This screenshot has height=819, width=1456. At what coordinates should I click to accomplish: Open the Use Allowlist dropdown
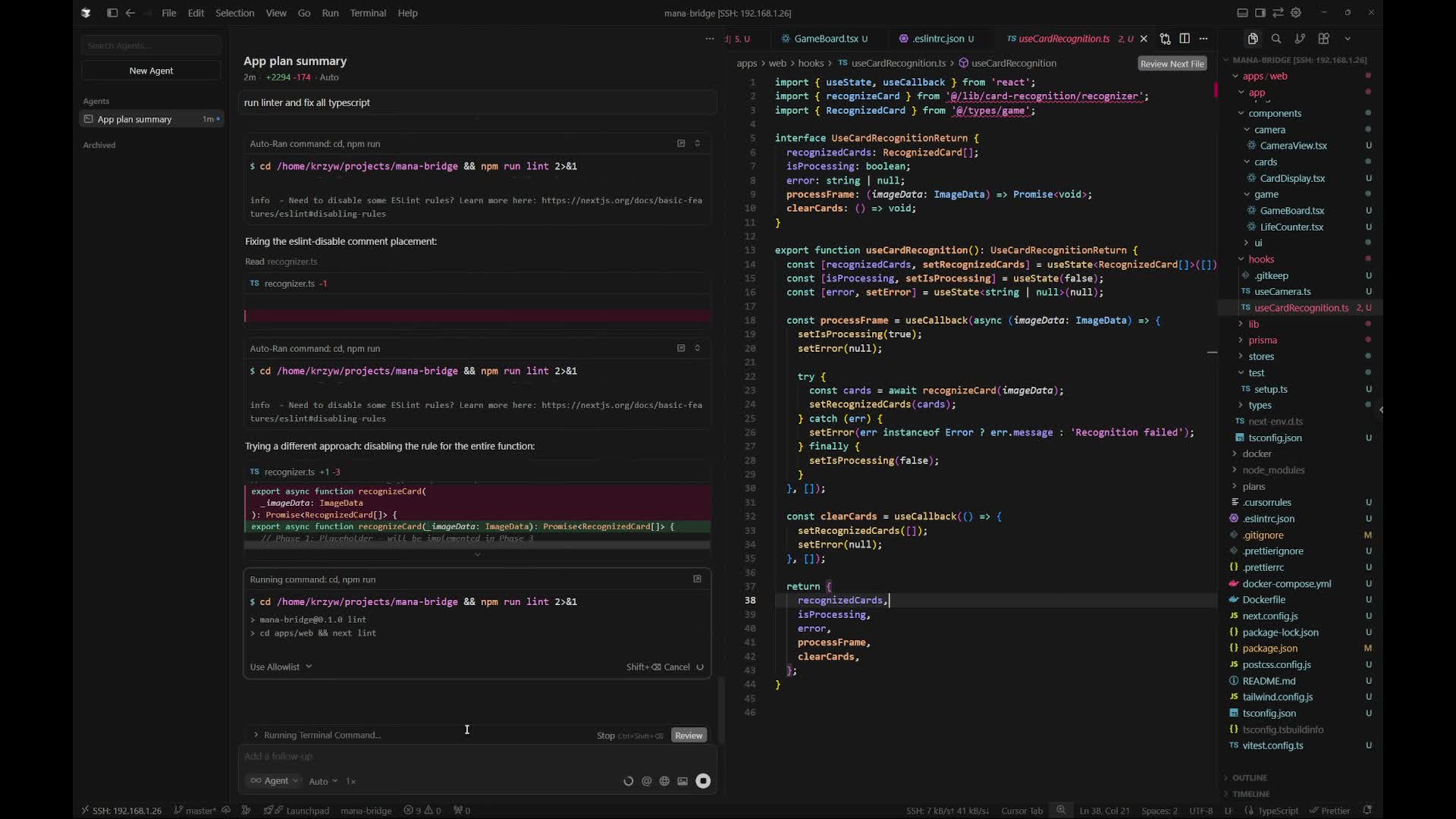click(281, 667)
